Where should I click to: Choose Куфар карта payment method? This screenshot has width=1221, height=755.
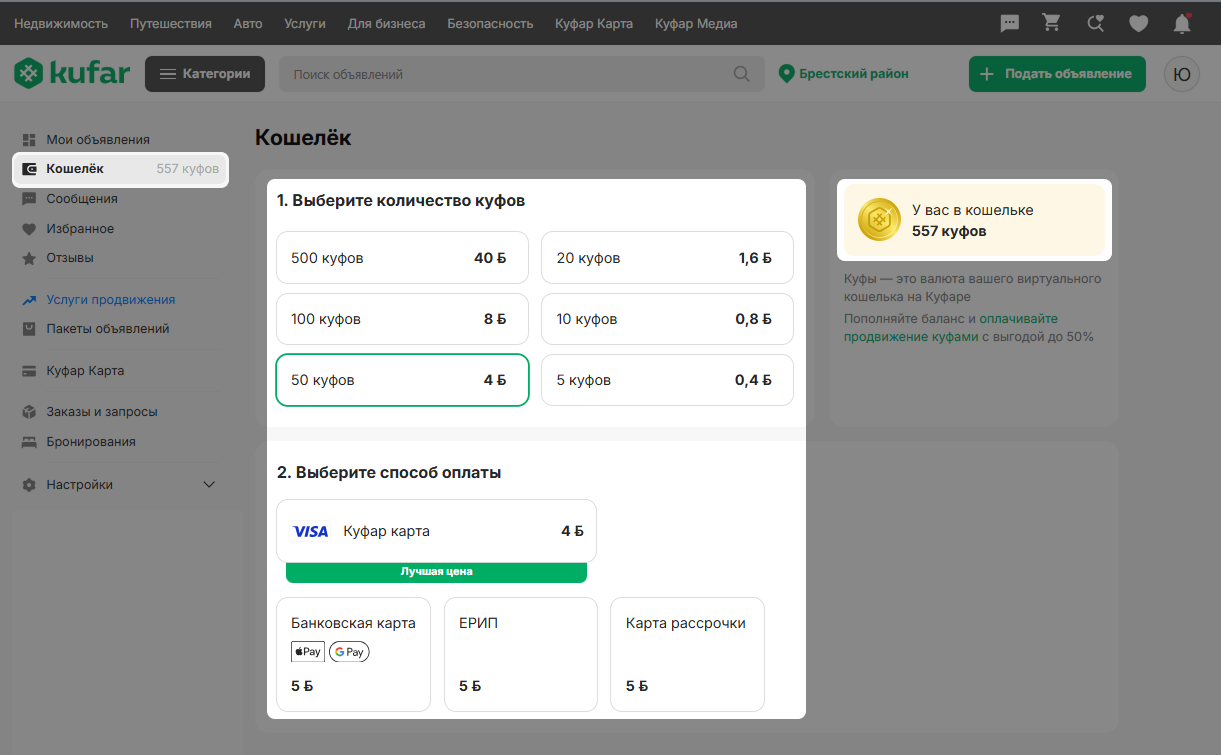point(436,531)
